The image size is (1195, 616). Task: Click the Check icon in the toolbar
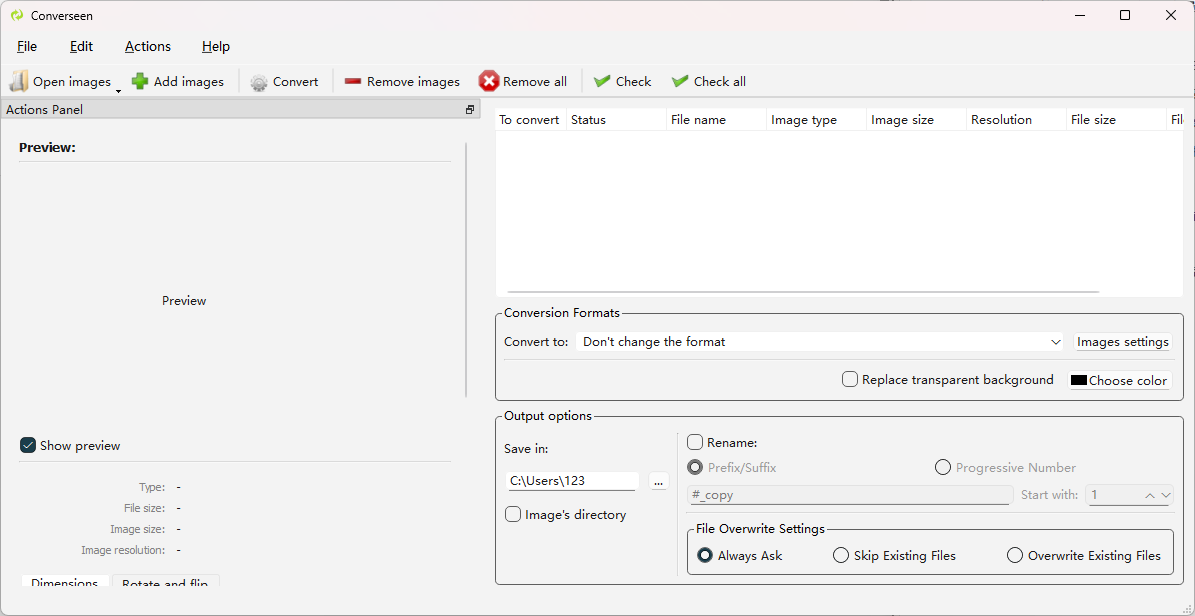click(x=602, y=81)
